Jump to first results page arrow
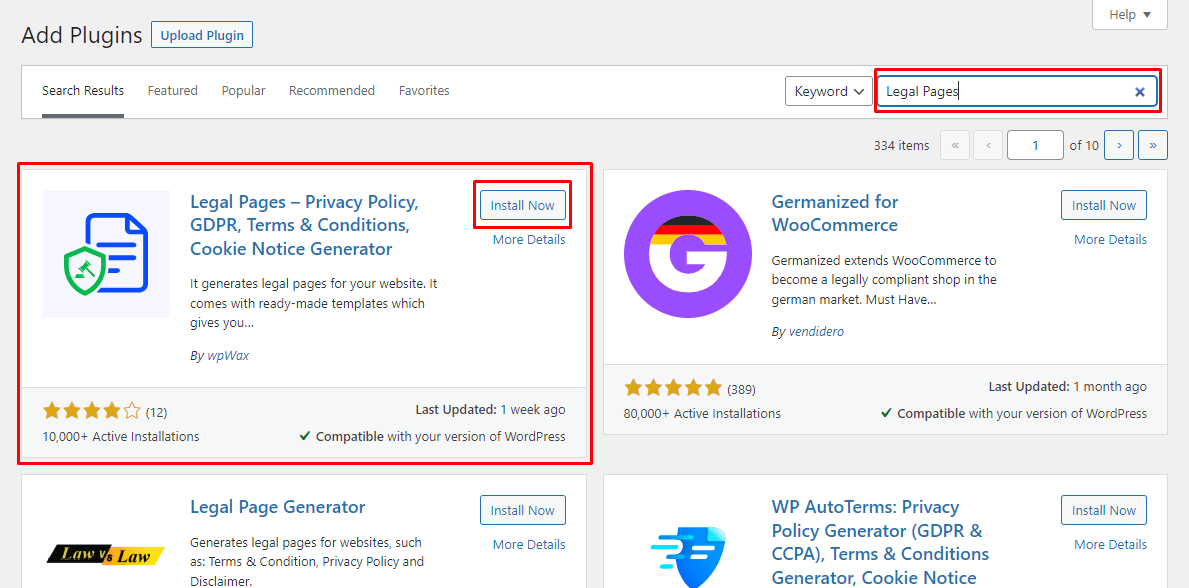1189x588 pixels. 955,146
